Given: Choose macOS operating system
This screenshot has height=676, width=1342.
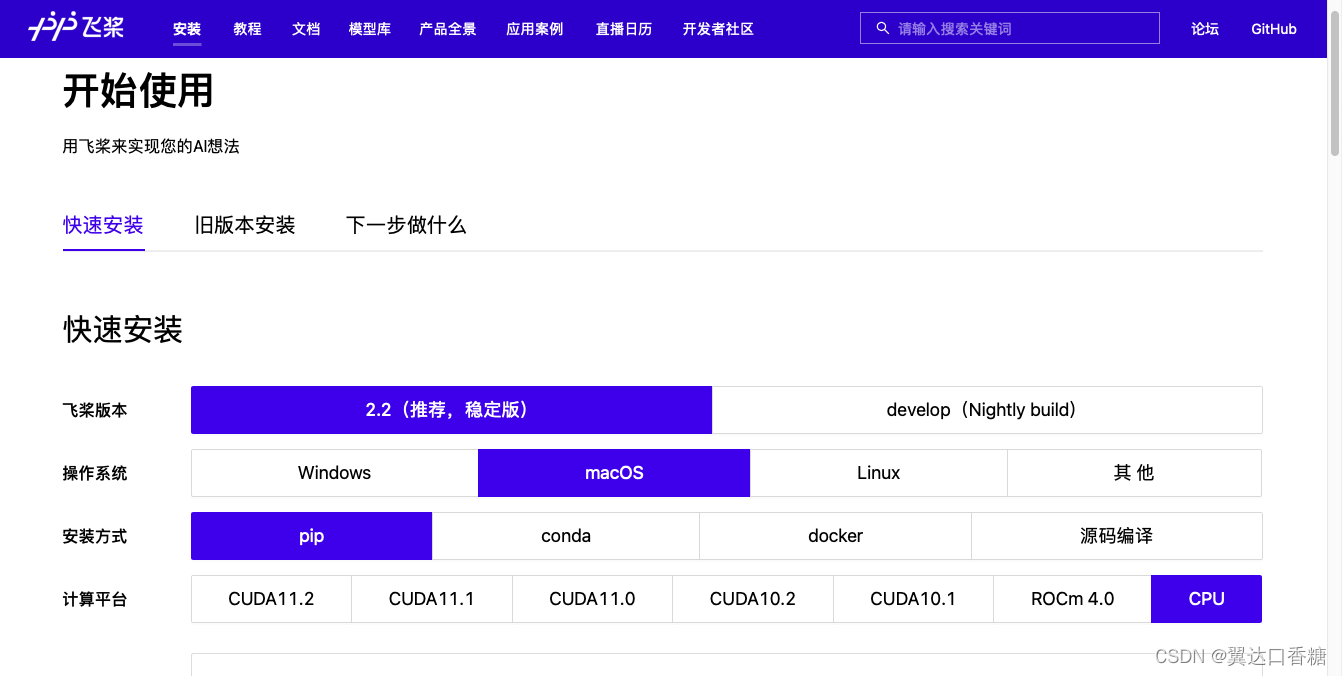Looking at the screenshot, I should 614,473.
